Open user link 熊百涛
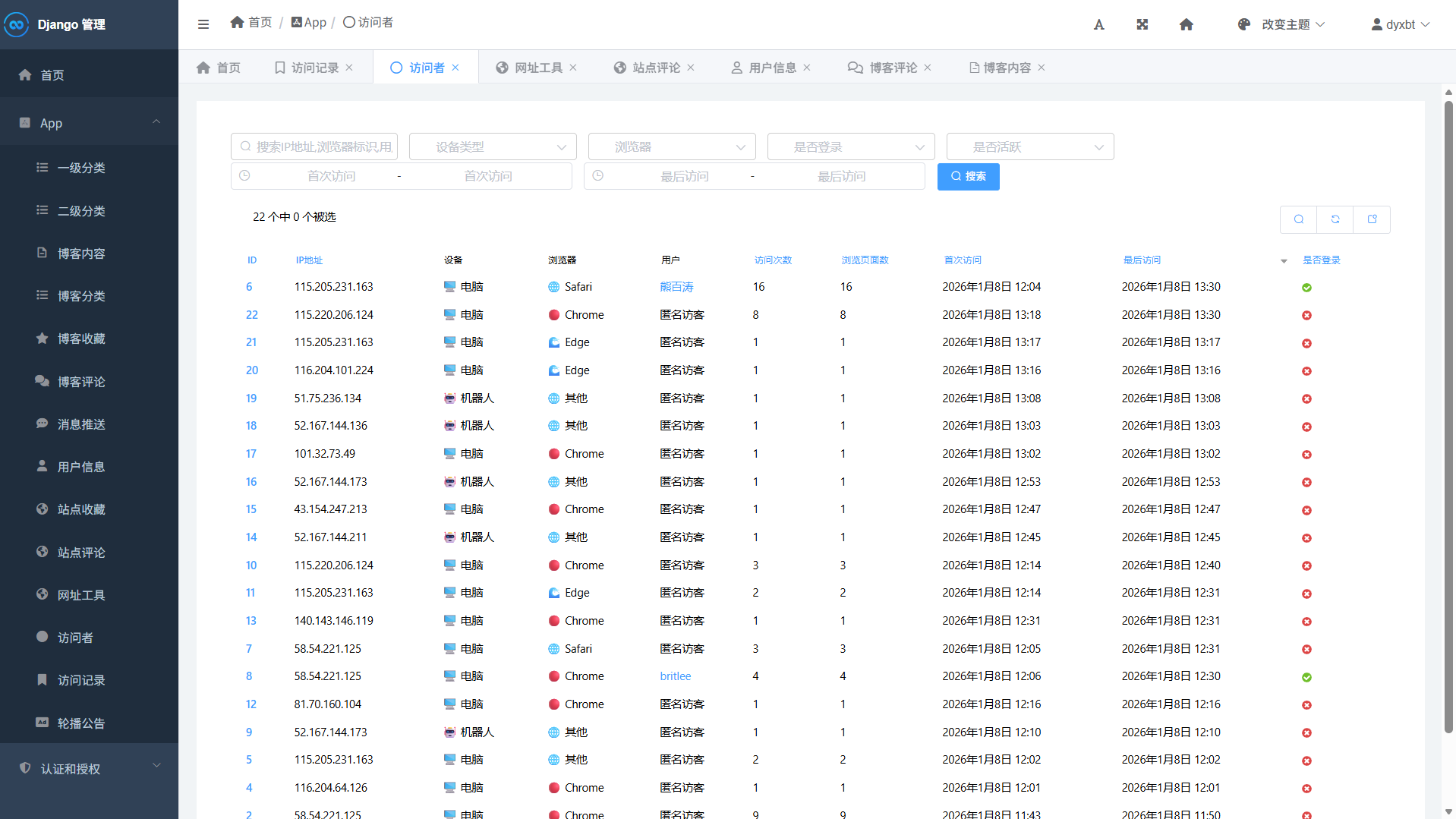 click(676, 287)
